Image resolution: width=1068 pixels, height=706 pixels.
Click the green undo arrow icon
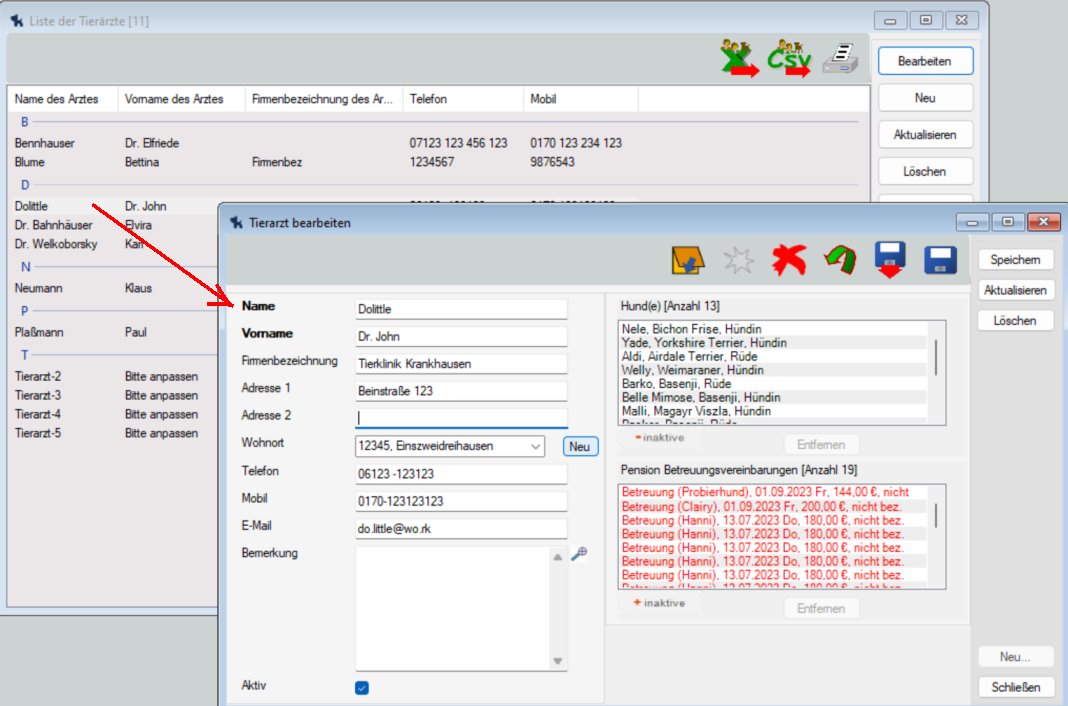point(839,261)
